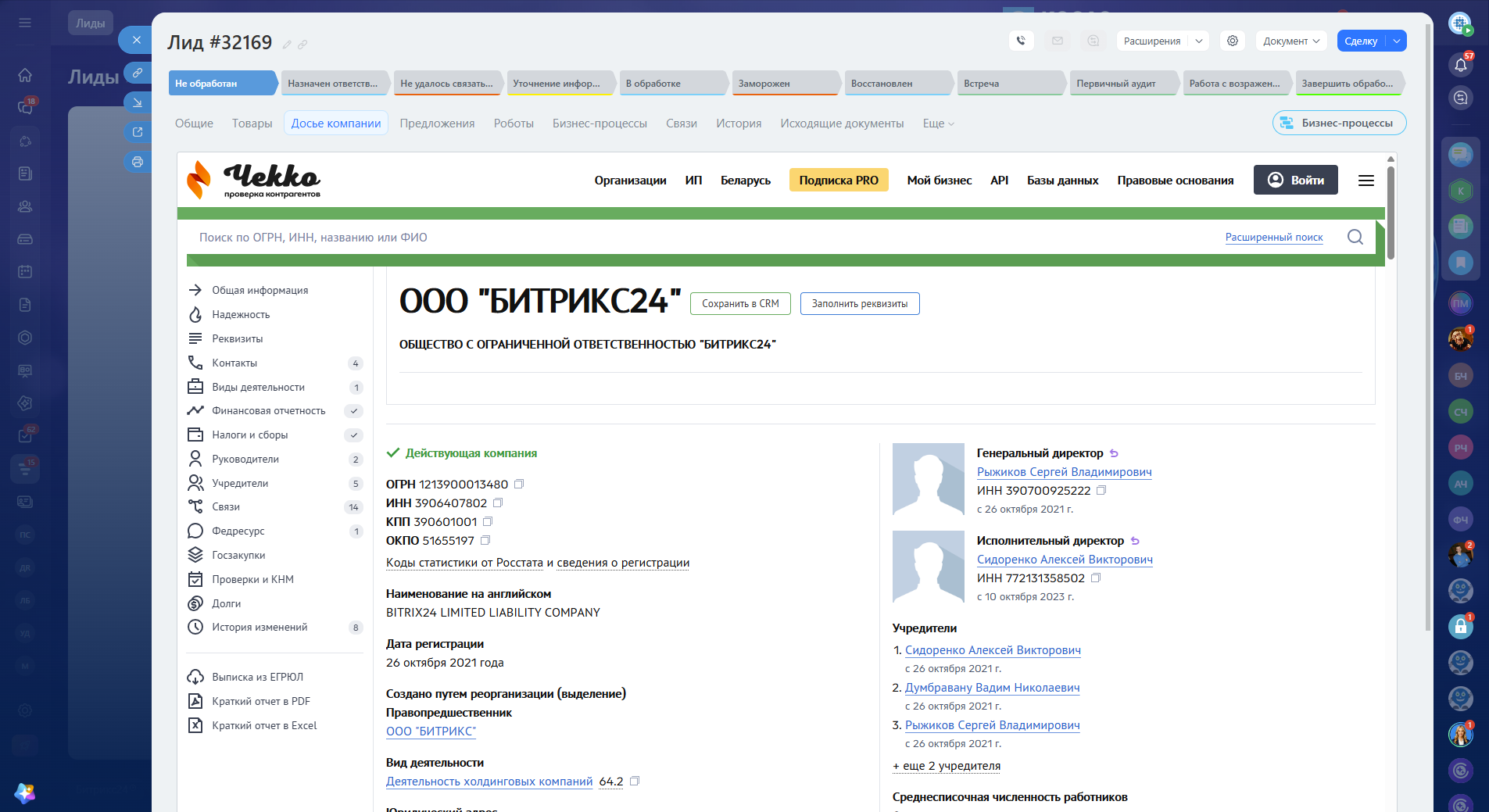Click the chain link icon beside the lead title
Screen dimensions: 1489x812
302,45
